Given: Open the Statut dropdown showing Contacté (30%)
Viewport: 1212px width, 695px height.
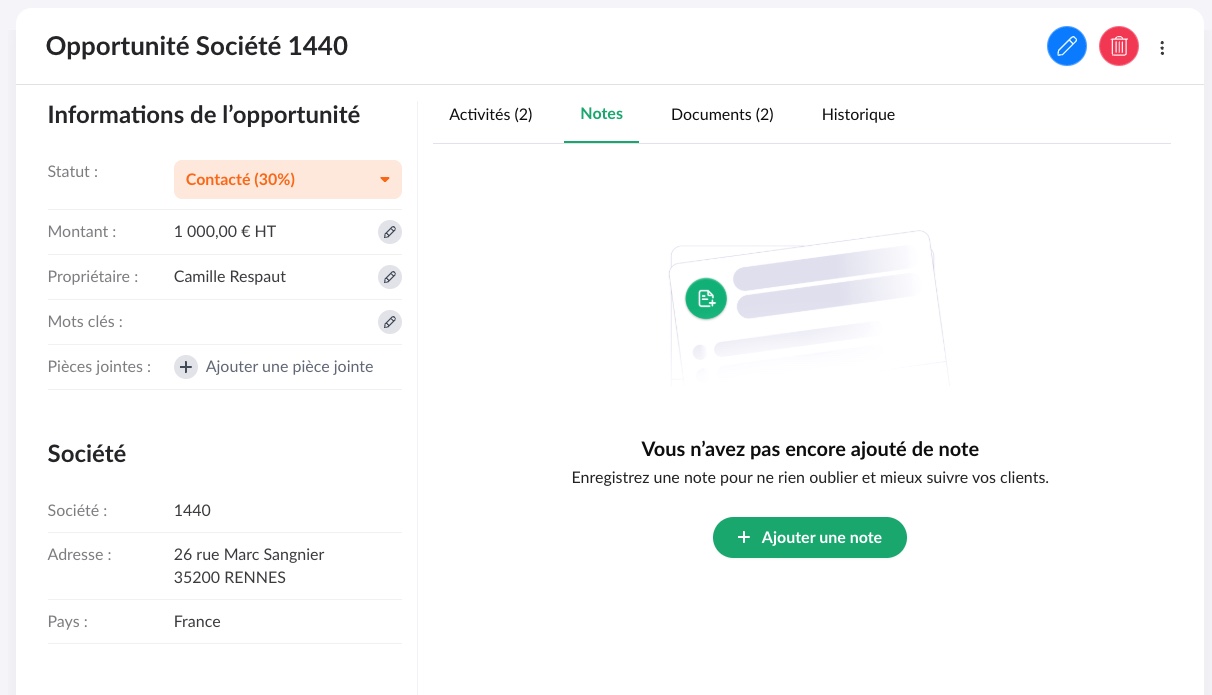Looking at the screenshot, I should pos(288,180).
